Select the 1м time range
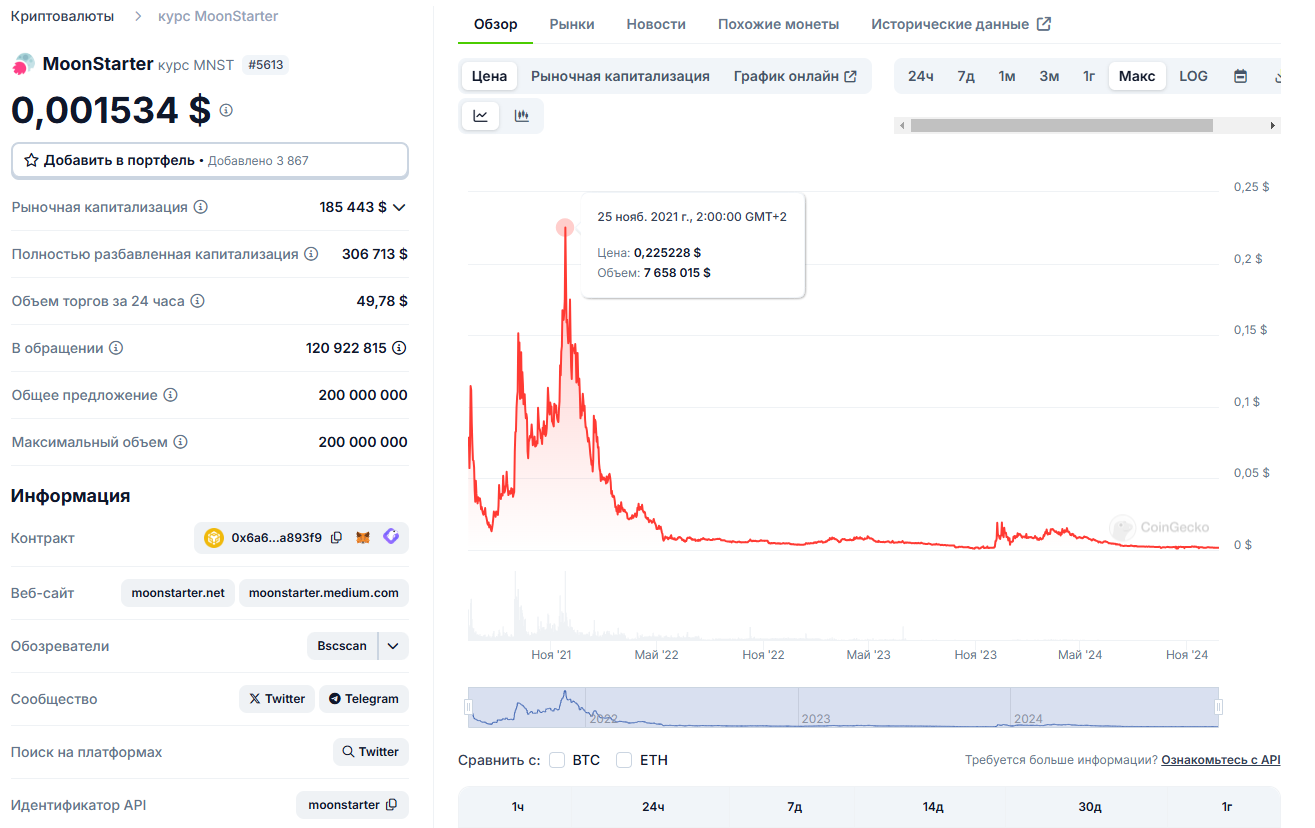The image size is (1315, 828). click(x=1007, y=76)
